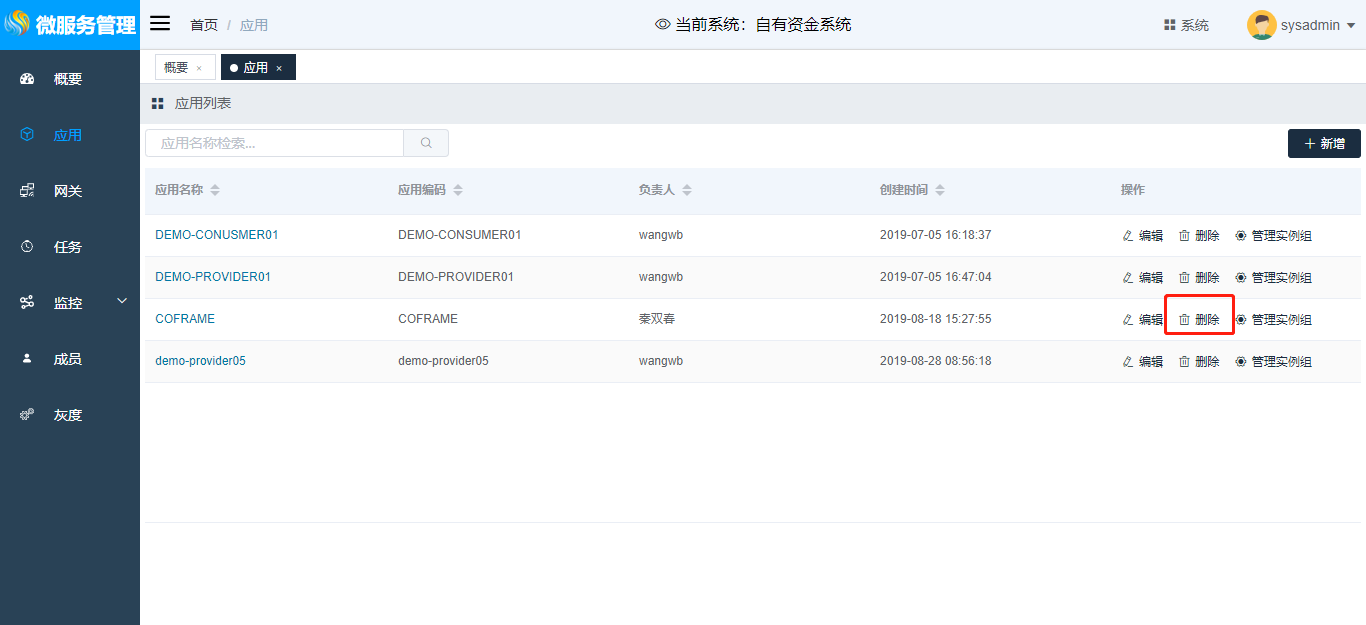Focus the 应用名称检索 search field
Image resolution: width=1366 pixels, height=625 pixels.
[274, 143]
